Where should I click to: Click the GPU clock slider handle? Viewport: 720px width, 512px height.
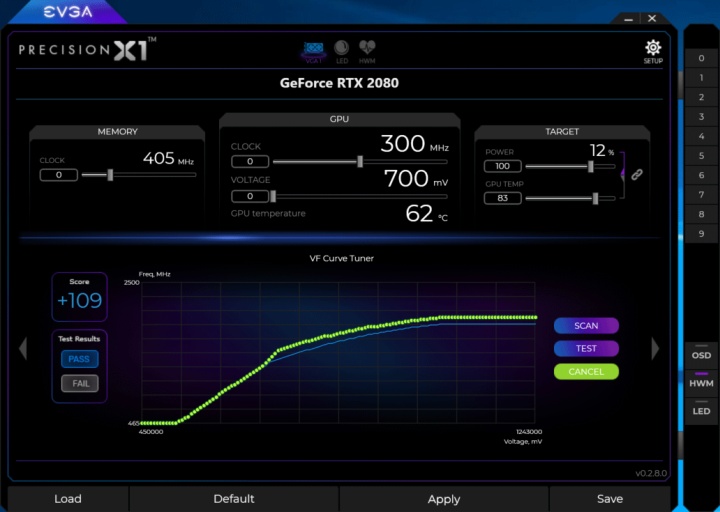(360, 162)
